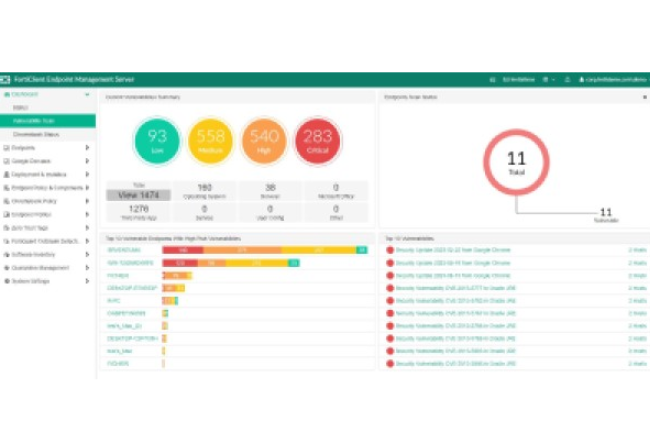Click the red icon beside the first vulnerability
The height and width of the screenshot is (433, 650).
point(389,249)
